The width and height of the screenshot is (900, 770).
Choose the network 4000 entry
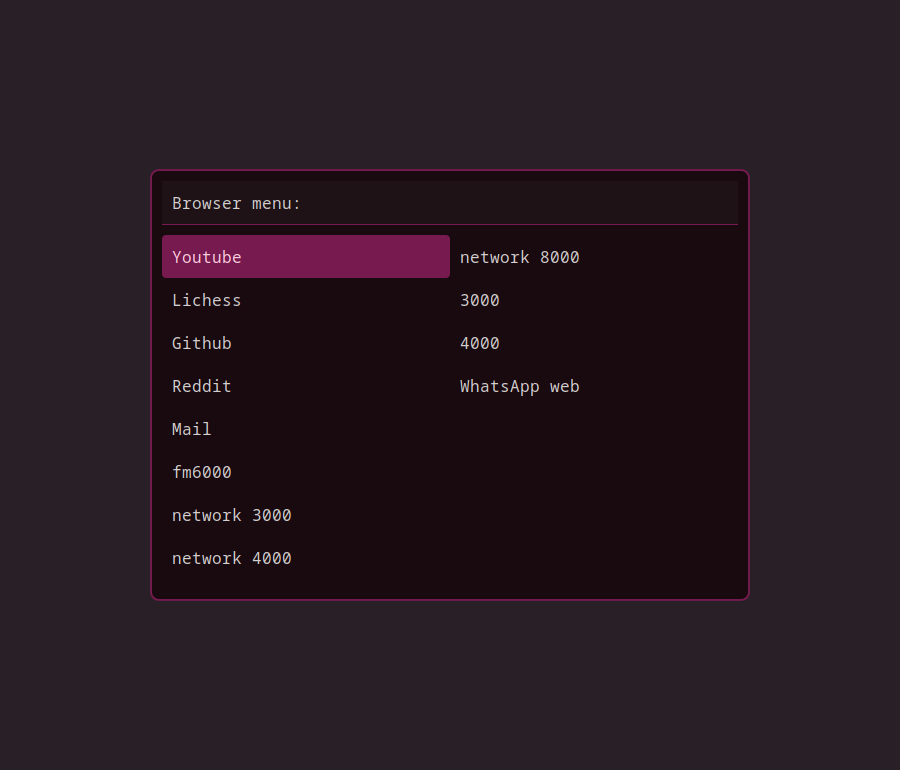tap(306, 558)
